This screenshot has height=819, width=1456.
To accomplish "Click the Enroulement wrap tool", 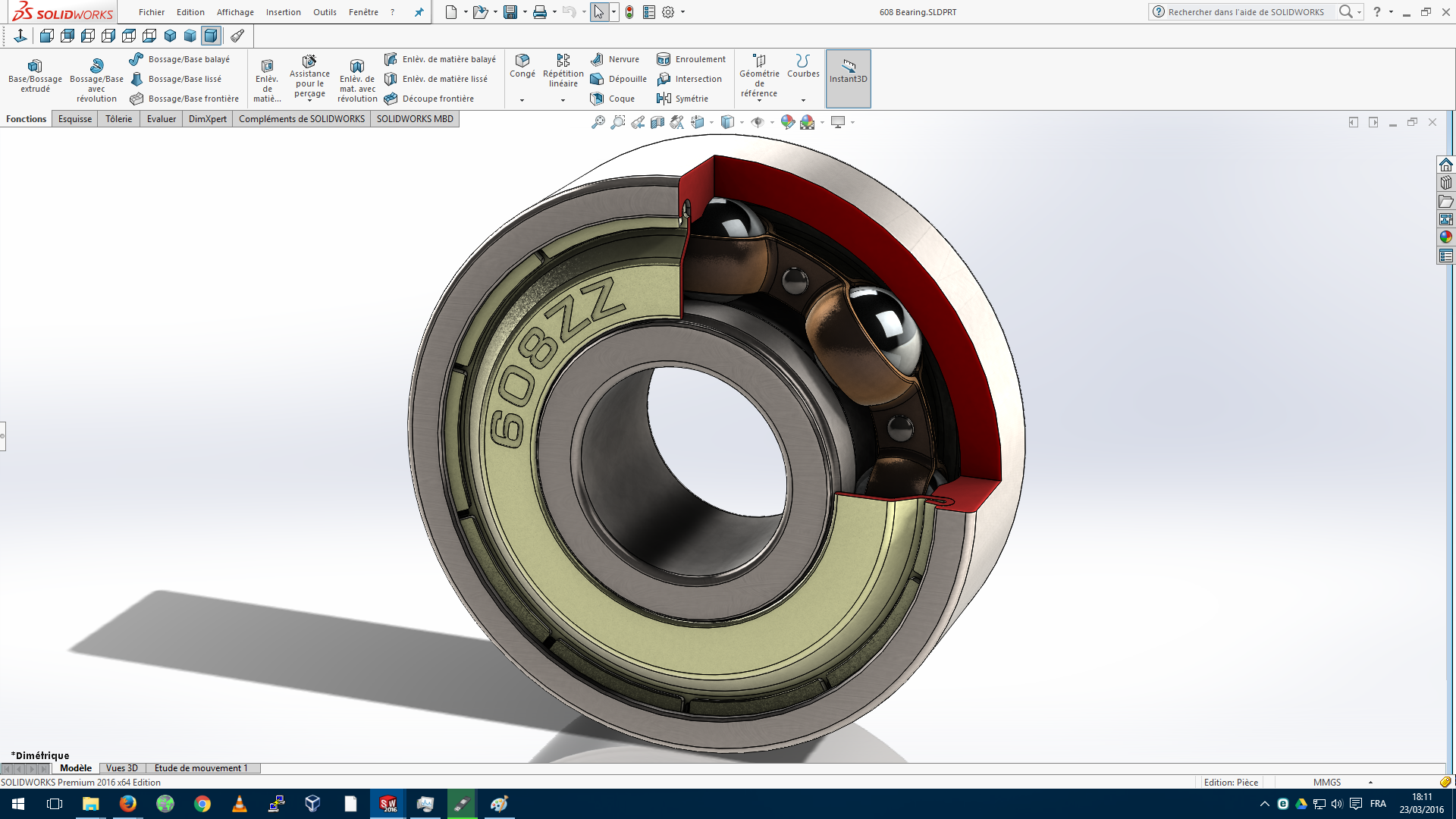I will 691,59.
